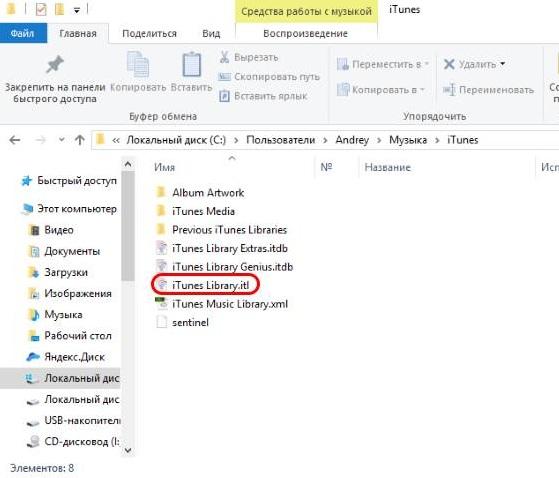Viewport: 559px width, 478px height.
Task: Click the Переименовать button
Action: pos(488,90)
